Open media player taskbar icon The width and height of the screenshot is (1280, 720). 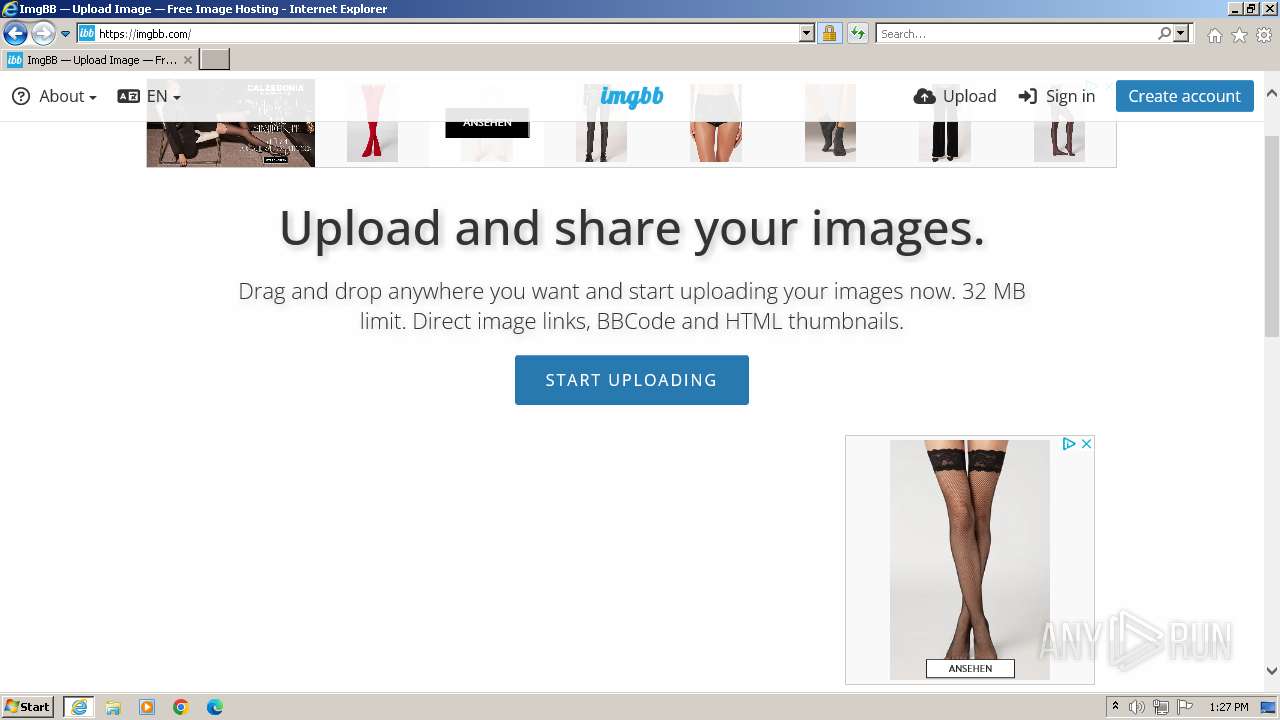pos(147,707)
